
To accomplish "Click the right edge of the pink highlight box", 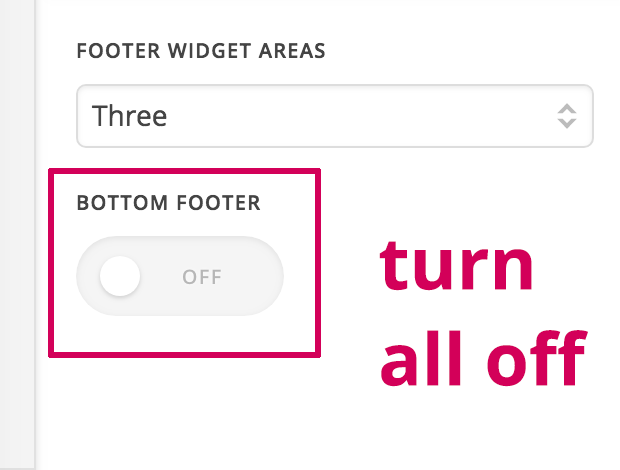I will pos(317,262).
